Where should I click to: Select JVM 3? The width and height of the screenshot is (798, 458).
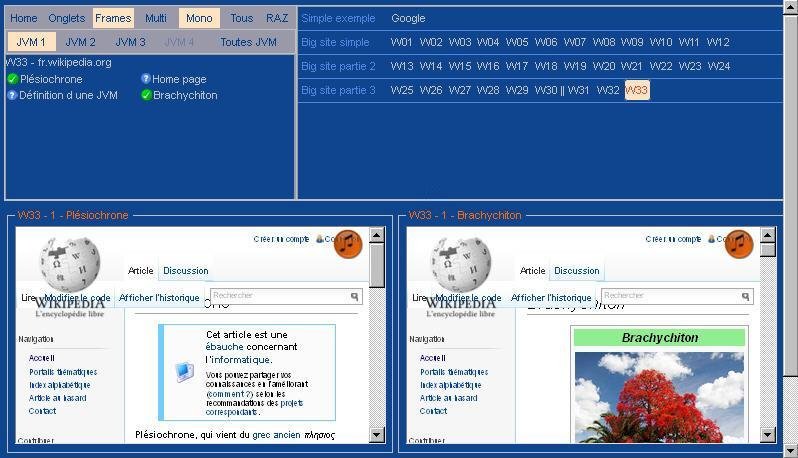pyautogui.click(x=130, y=42)
